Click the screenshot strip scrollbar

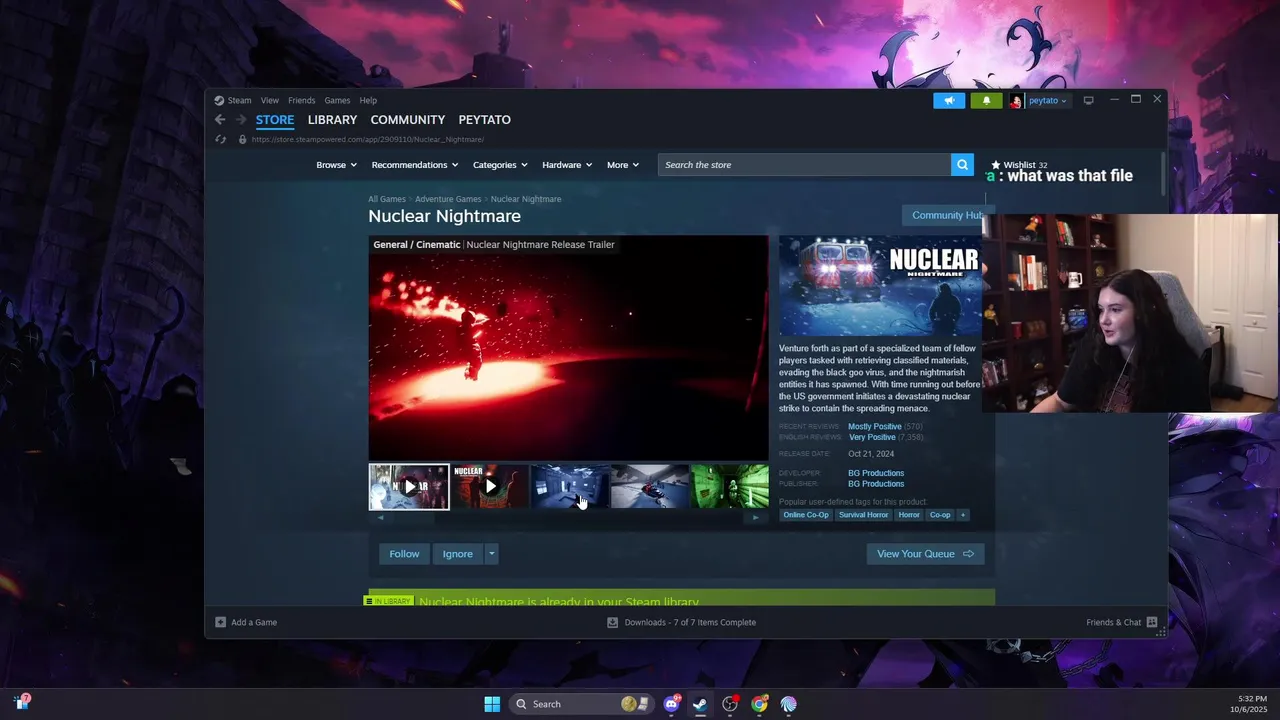568,517
